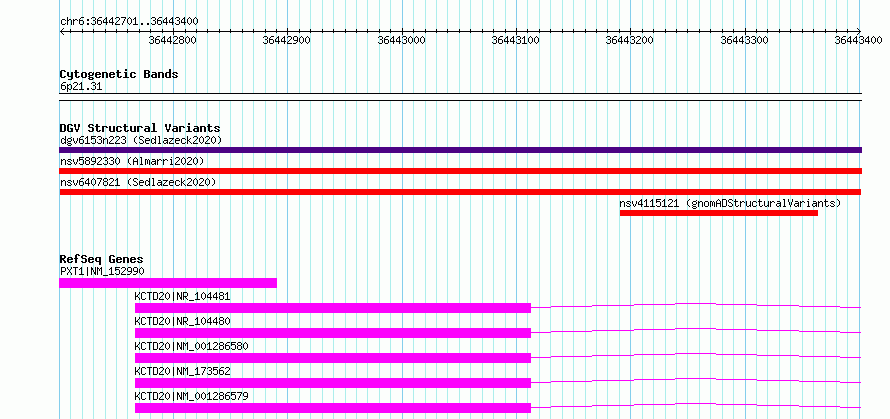Click the KCTD20|NM_173562 label text
Screen dimensions: 890x419
182,371
